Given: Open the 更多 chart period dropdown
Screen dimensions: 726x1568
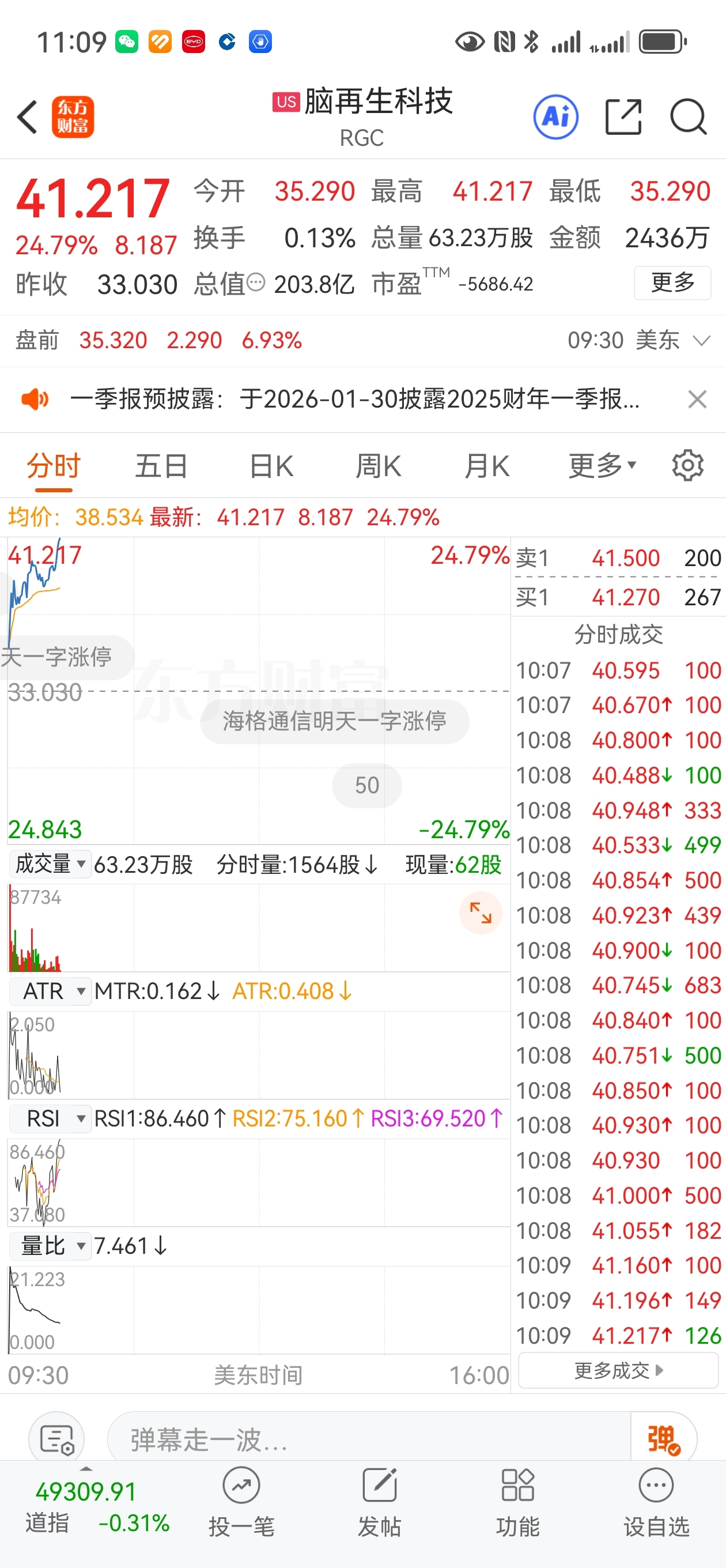Looking at the screenshot, I should pyautogui.click(x=602, y=466).
